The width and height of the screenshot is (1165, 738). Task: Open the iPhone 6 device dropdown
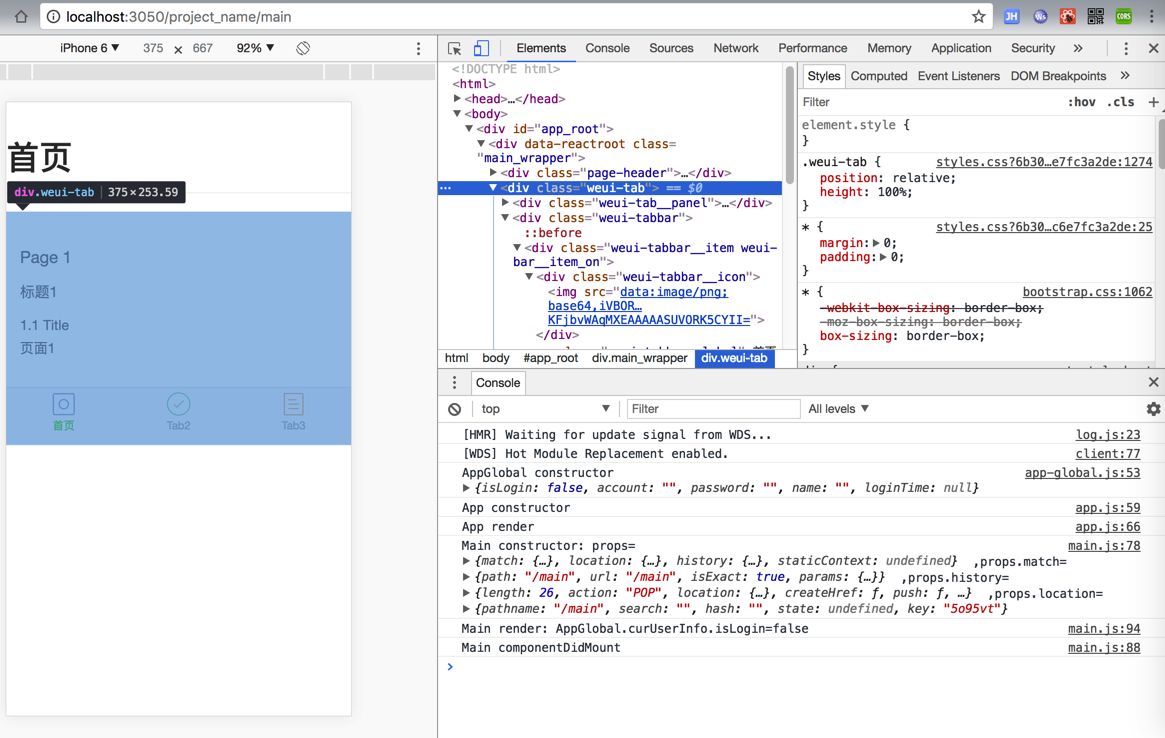(x=90, y=48)
